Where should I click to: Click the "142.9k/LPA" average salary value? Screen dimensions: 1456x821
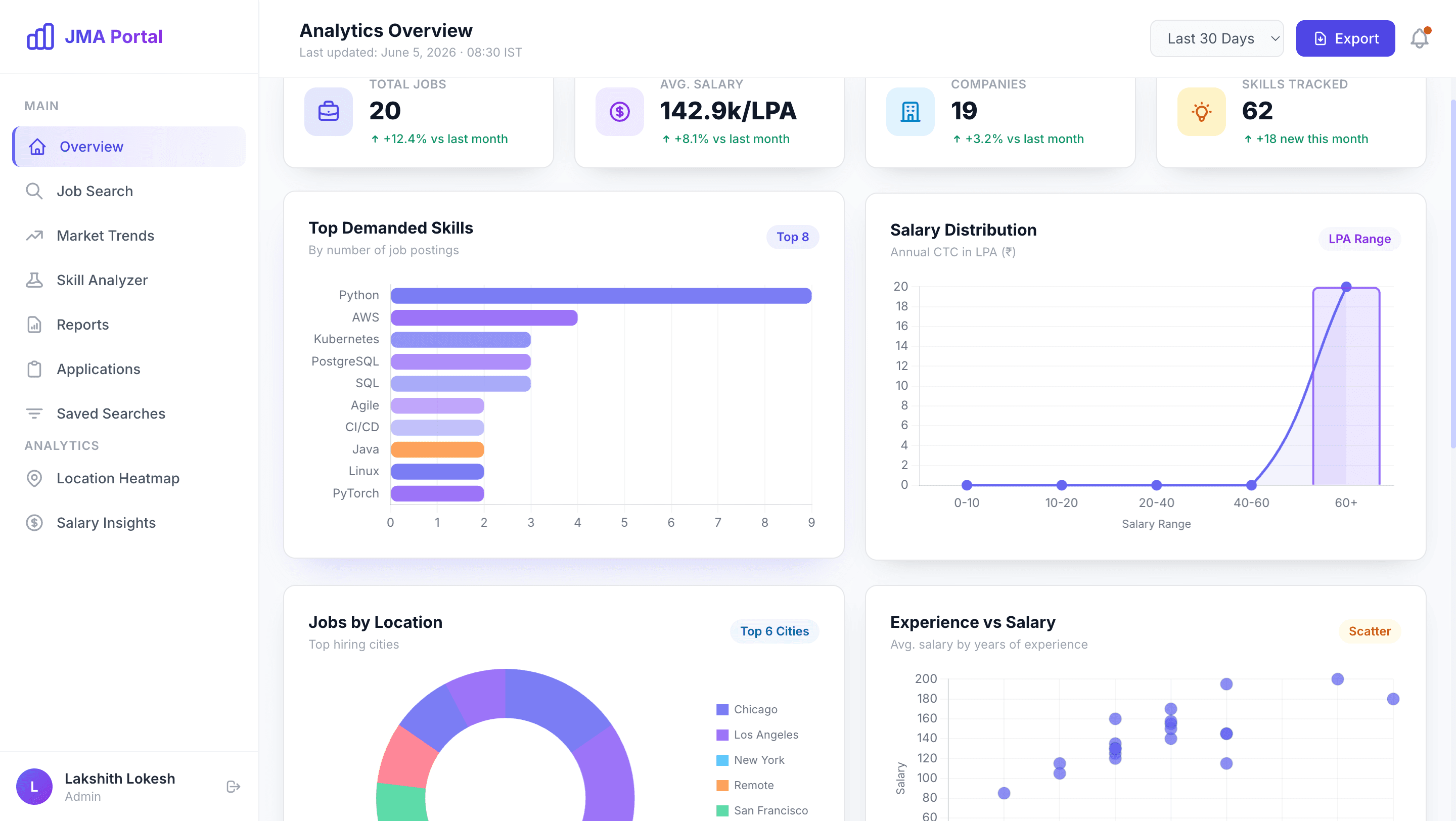click(x=728, y=111)
